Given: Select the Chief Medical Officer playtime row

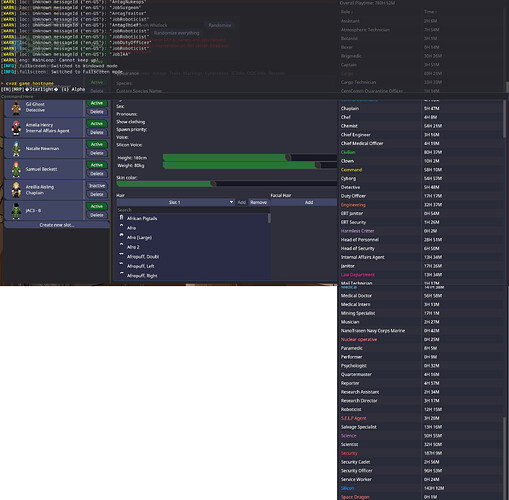Looking at the screenshot, I should click(x=421, y=143).
